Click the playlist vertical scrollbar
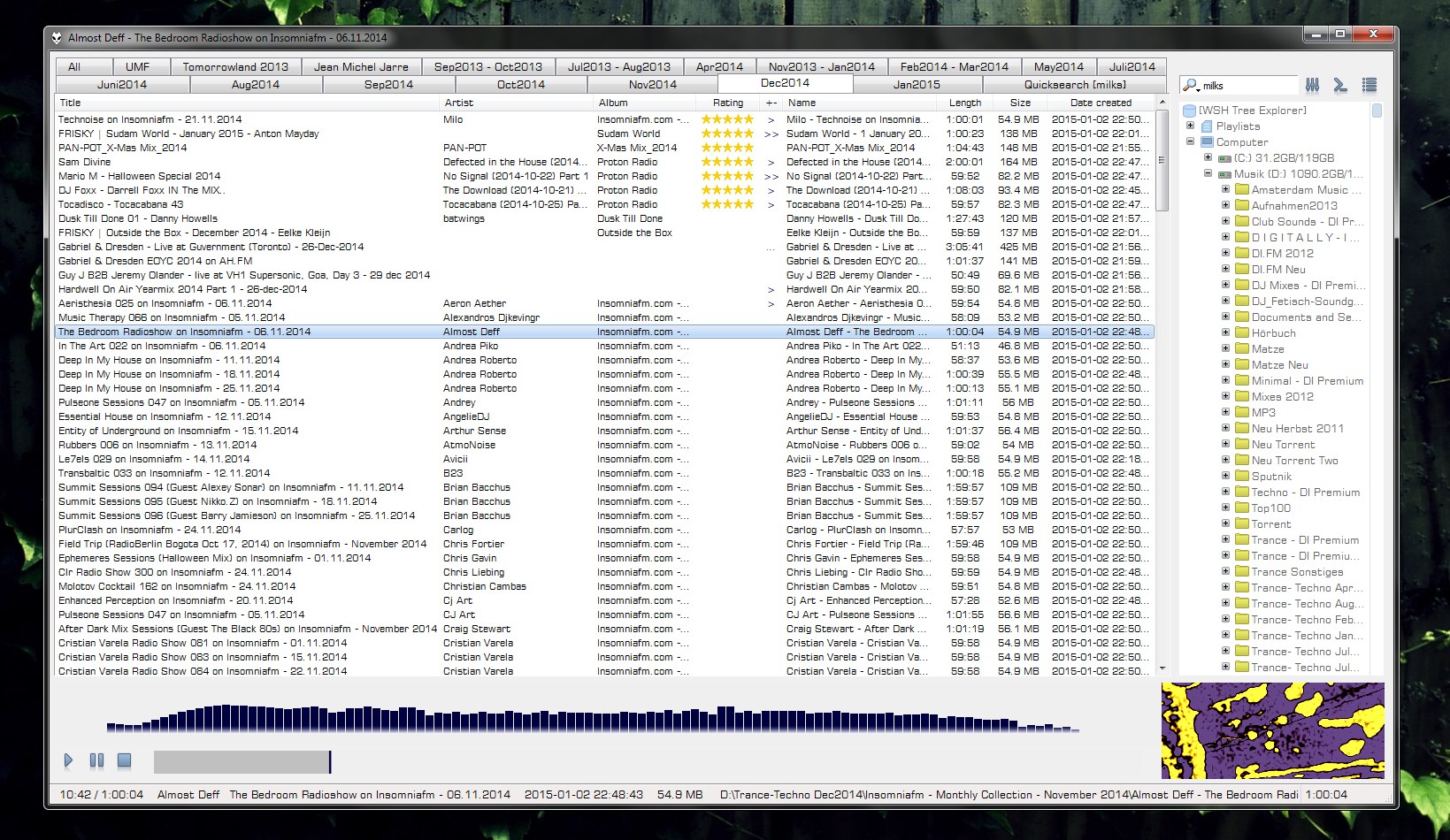 tap(1162, 385)
